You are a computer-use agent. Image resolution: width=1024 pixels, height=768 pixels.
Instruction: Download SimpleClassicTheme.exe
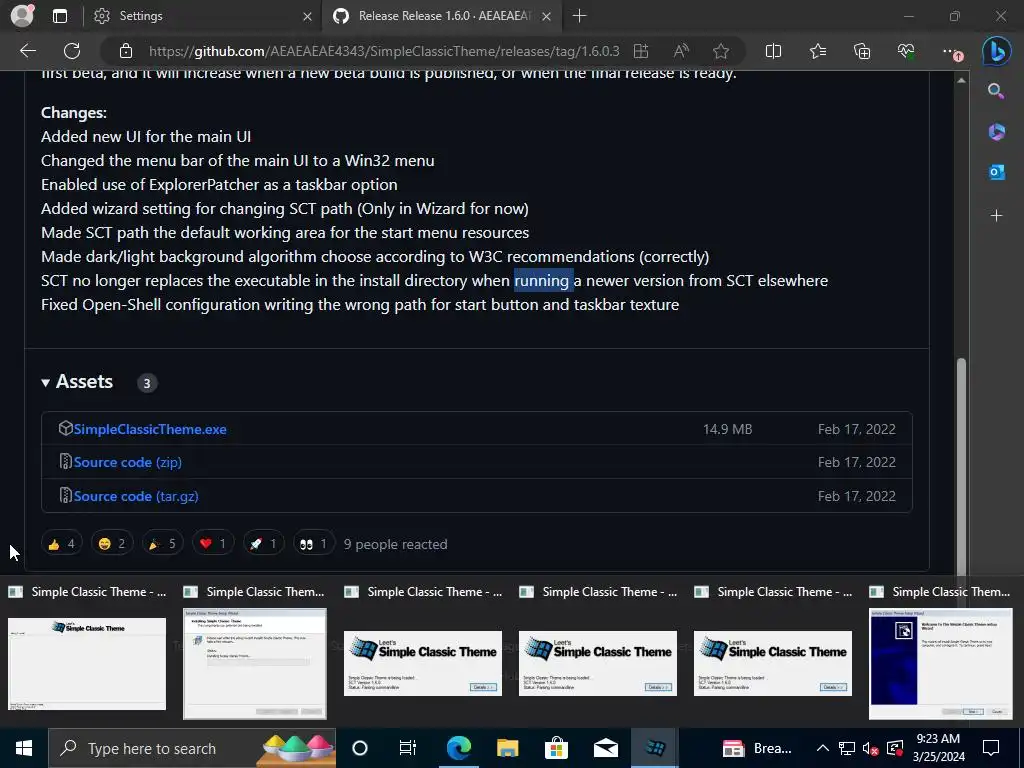pyautogui.click(x=150, y=429)
